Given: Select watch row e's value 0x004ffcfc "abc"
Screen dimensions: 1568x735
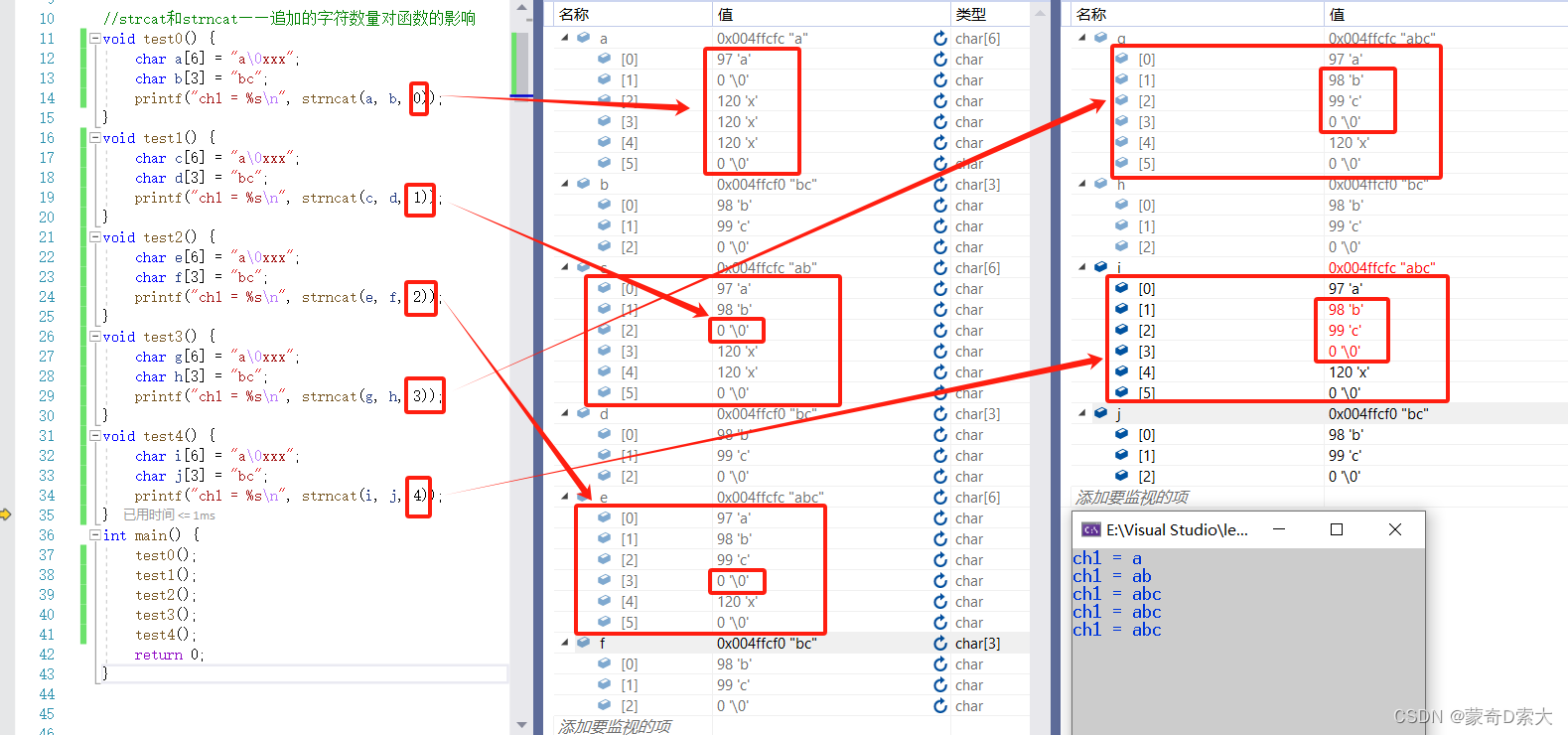Looking at the screenshot, I should [x=770, y=498].
